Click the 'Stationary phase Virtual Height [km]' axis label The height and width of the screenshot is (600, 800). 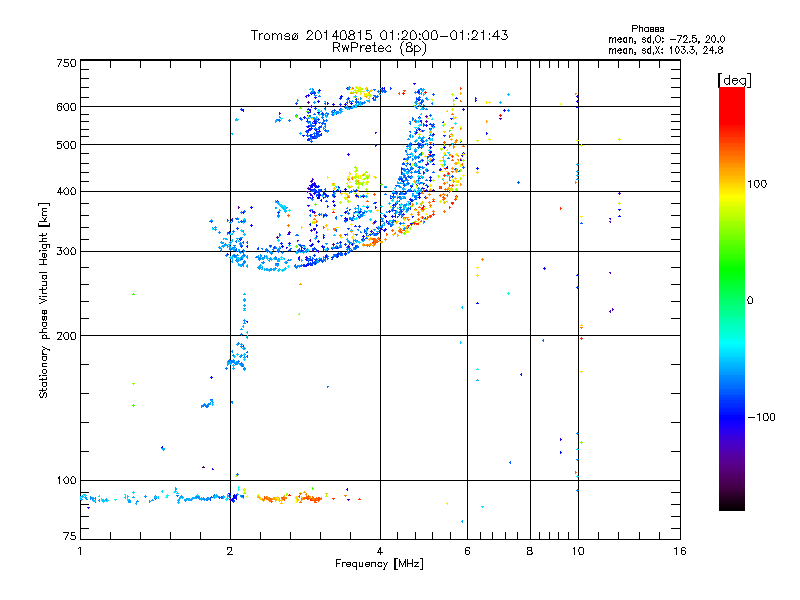pyautogui.click(x=44, y=300)
